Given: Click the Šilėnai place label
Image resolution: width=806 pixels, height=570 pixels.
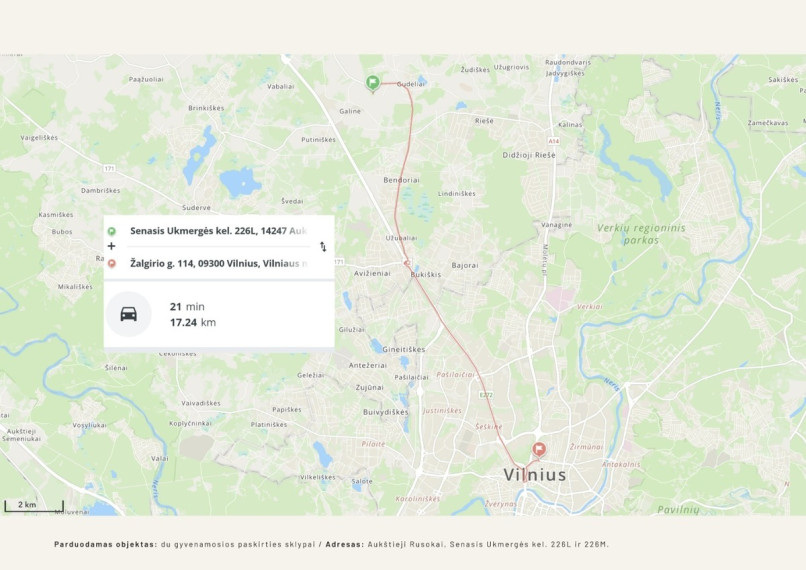Looking at the screenshot, I should (x=116, y=368).
